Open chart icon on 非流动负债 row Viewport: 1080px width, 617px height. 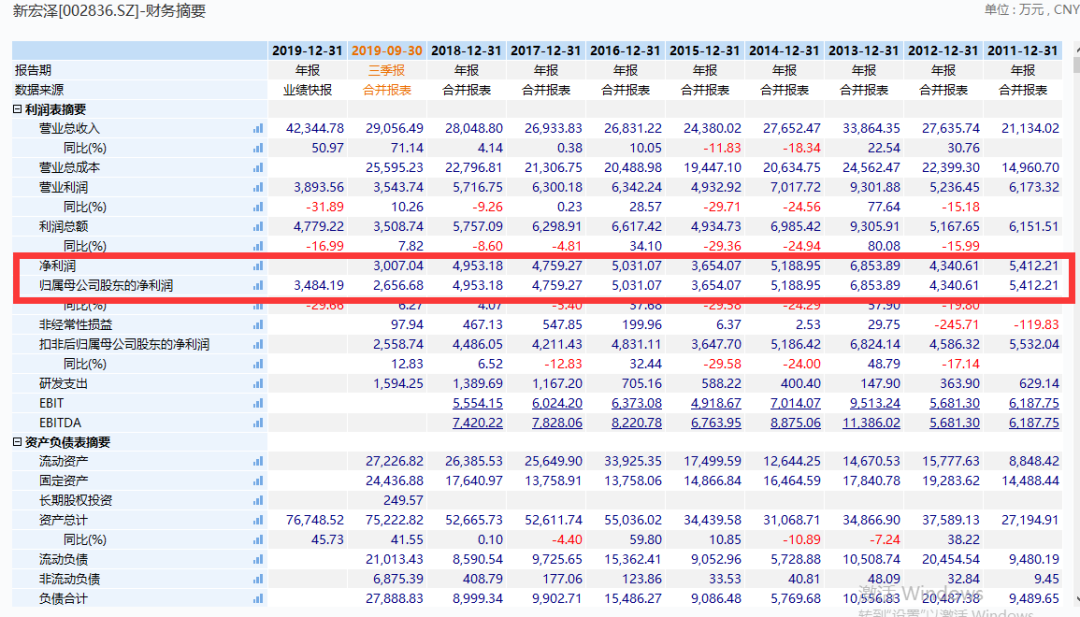(x=258, y=579)
